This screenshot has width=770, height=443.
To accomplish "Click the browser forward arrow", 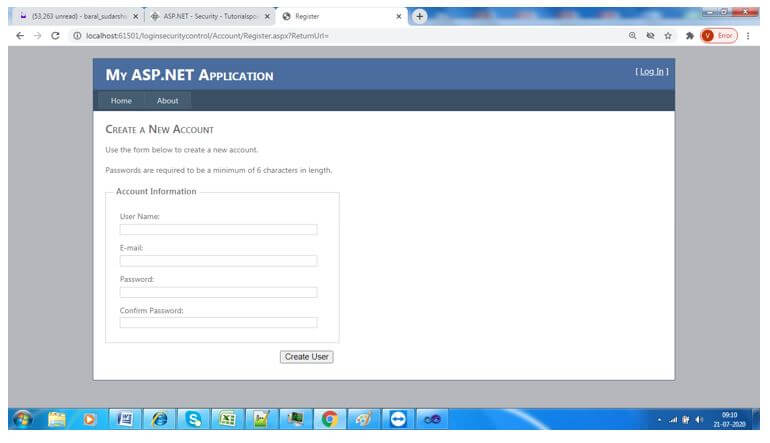I will click(x=37, y=36).
